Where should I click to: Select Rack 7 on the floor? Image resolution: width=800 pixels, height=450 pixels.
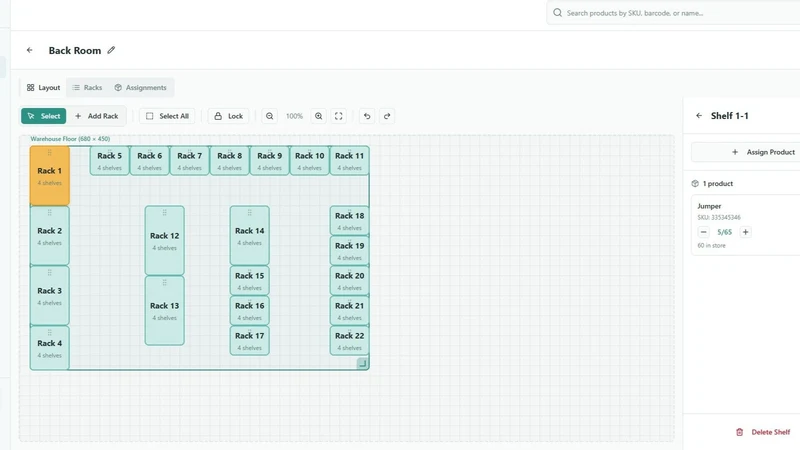[190, 161]
